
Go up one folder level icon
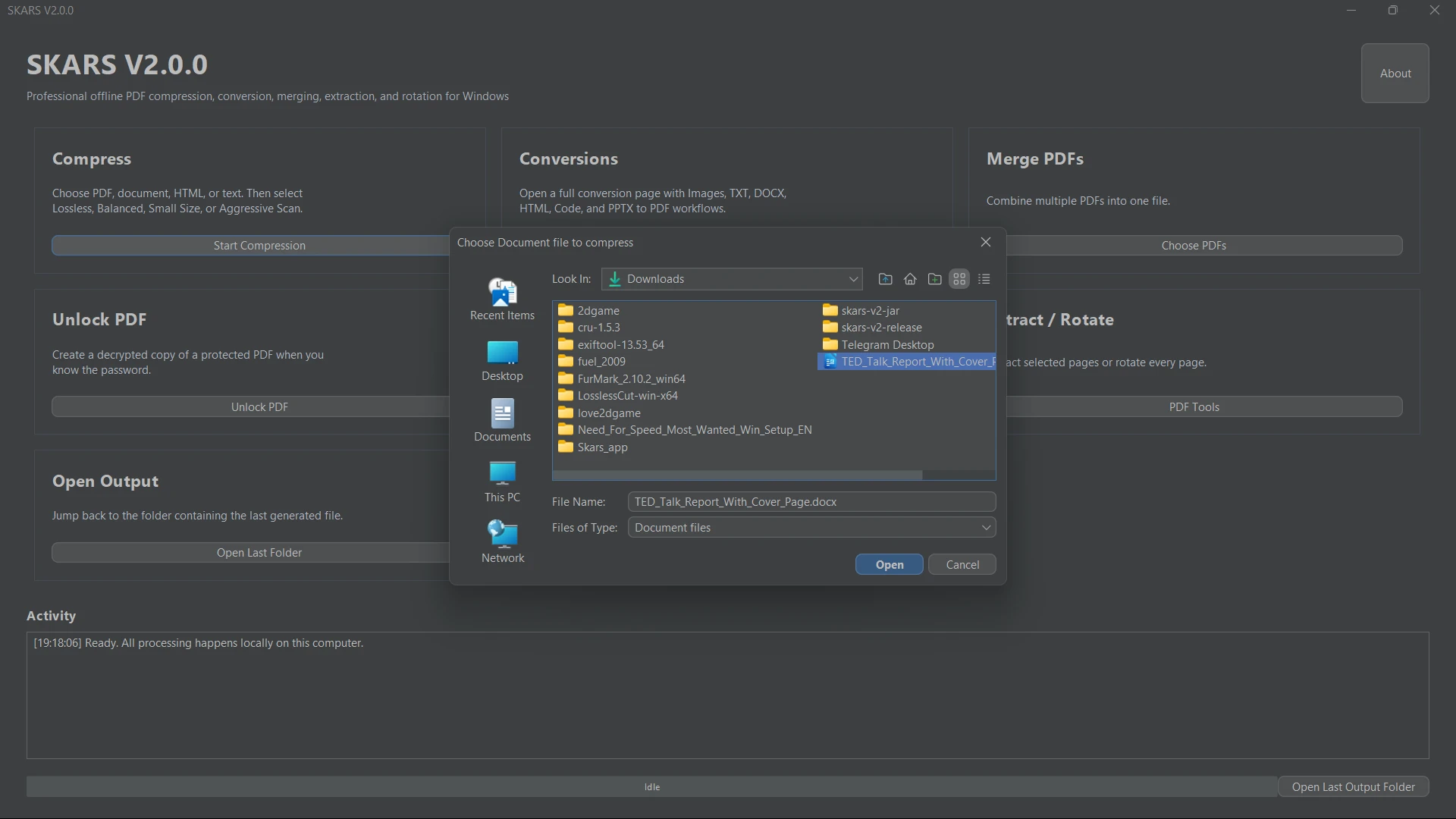885,279
